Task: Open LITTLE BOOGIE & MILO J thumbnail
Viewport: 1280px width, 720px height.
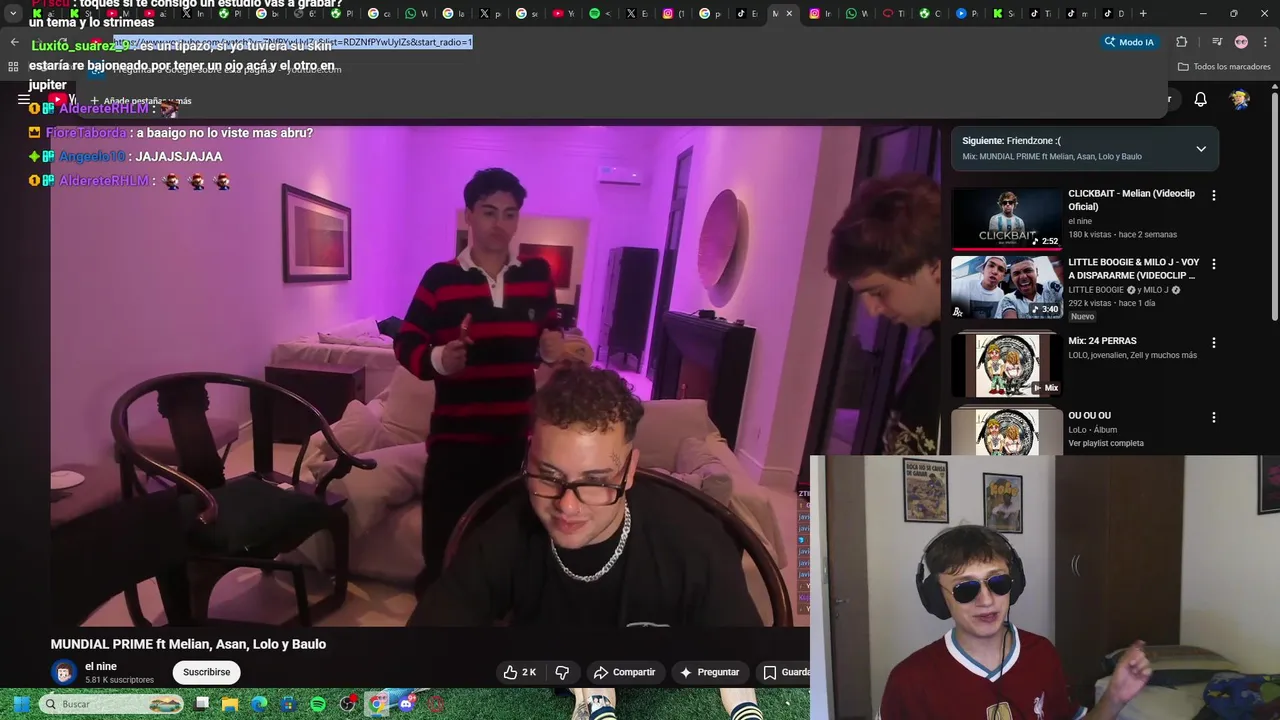Action: (1006, 287)
